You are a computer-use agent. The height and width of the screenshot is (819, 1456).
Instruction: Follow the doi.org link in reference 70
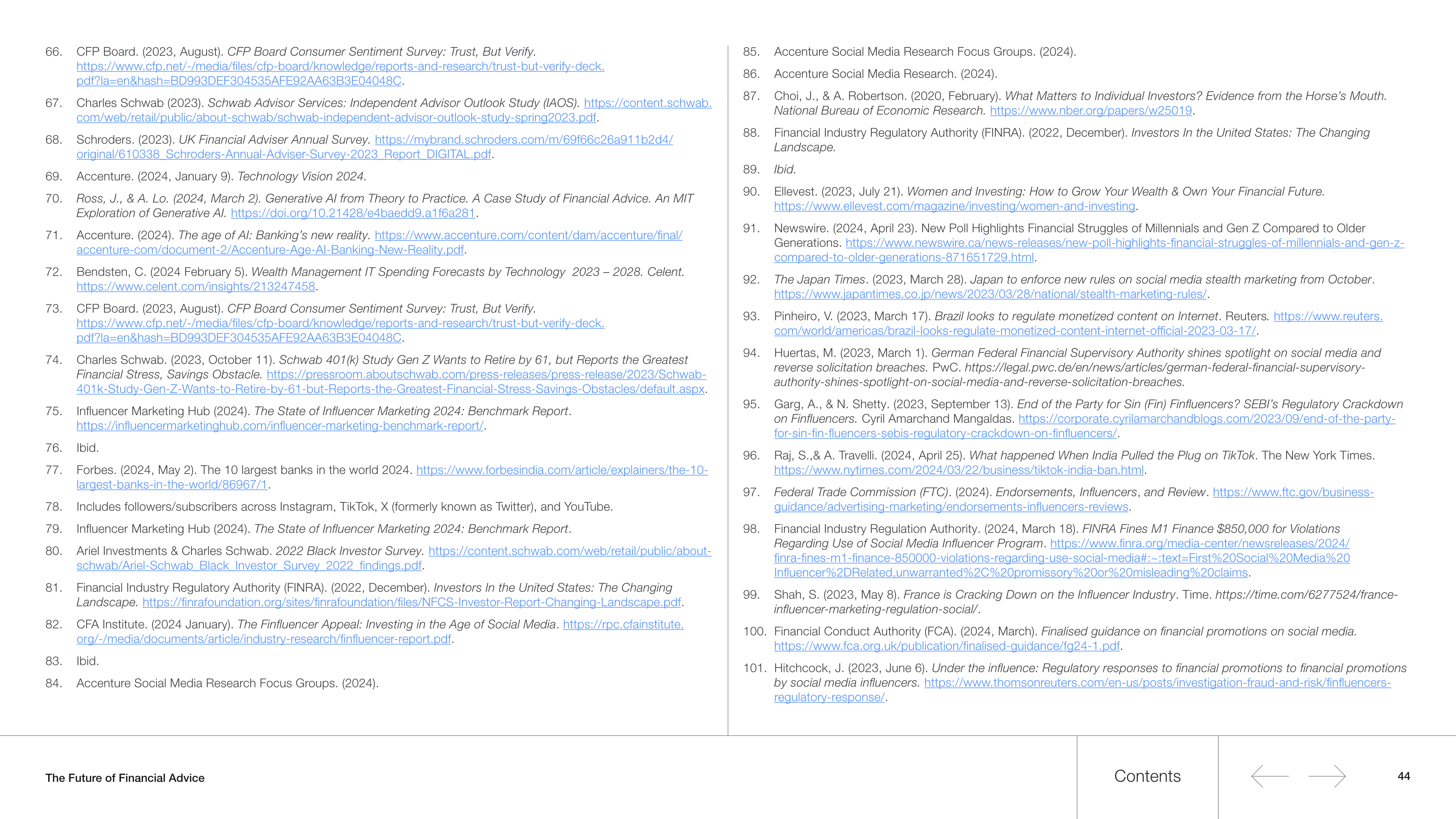353,213
